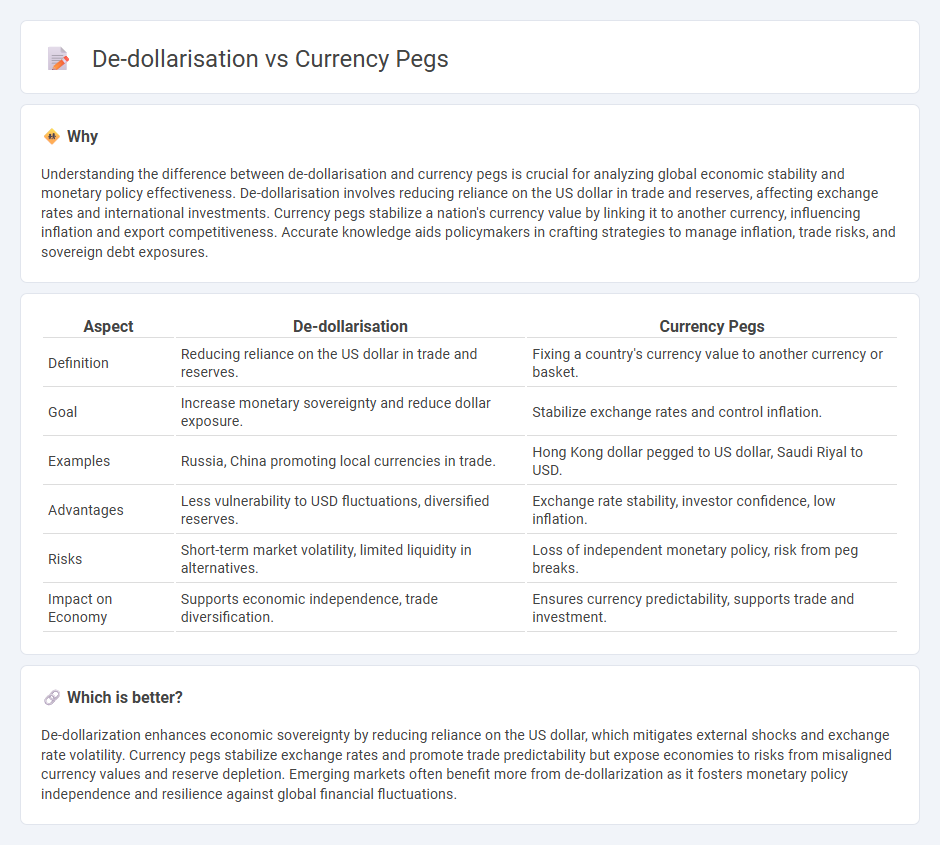Click cell 'Increase monetary sovereignty and reduce dollar exposure'

click(350, 412)
